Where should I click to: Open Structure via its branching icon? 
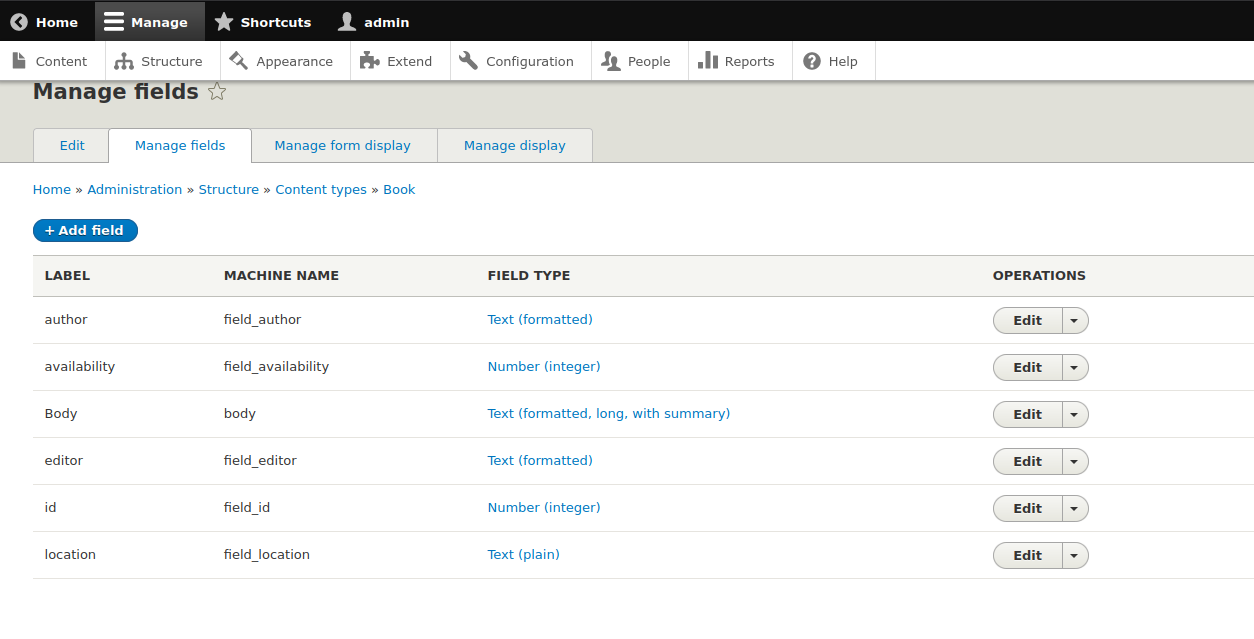tap(124, 61)
